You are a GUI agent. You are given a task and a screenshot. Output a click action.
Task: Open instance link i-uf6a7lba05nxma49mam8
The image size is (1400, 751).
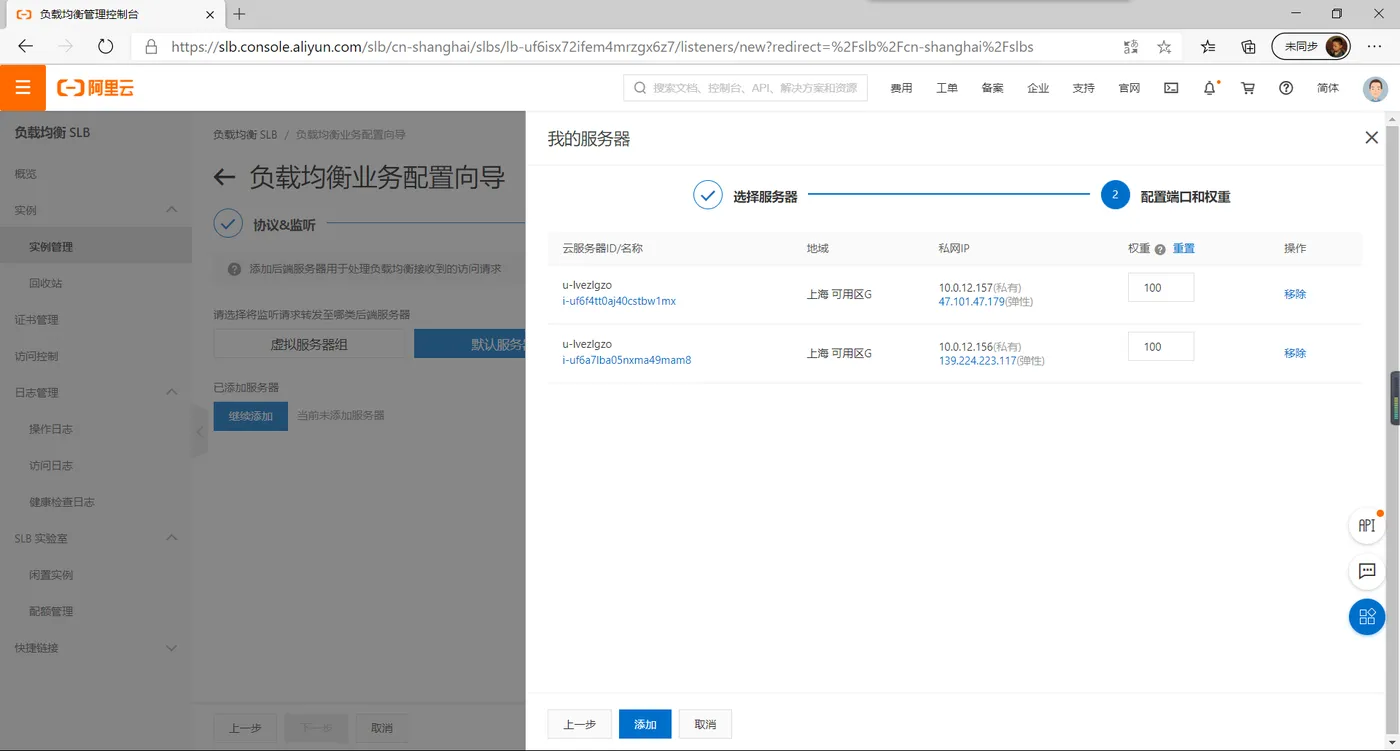[x=626, y=360]
